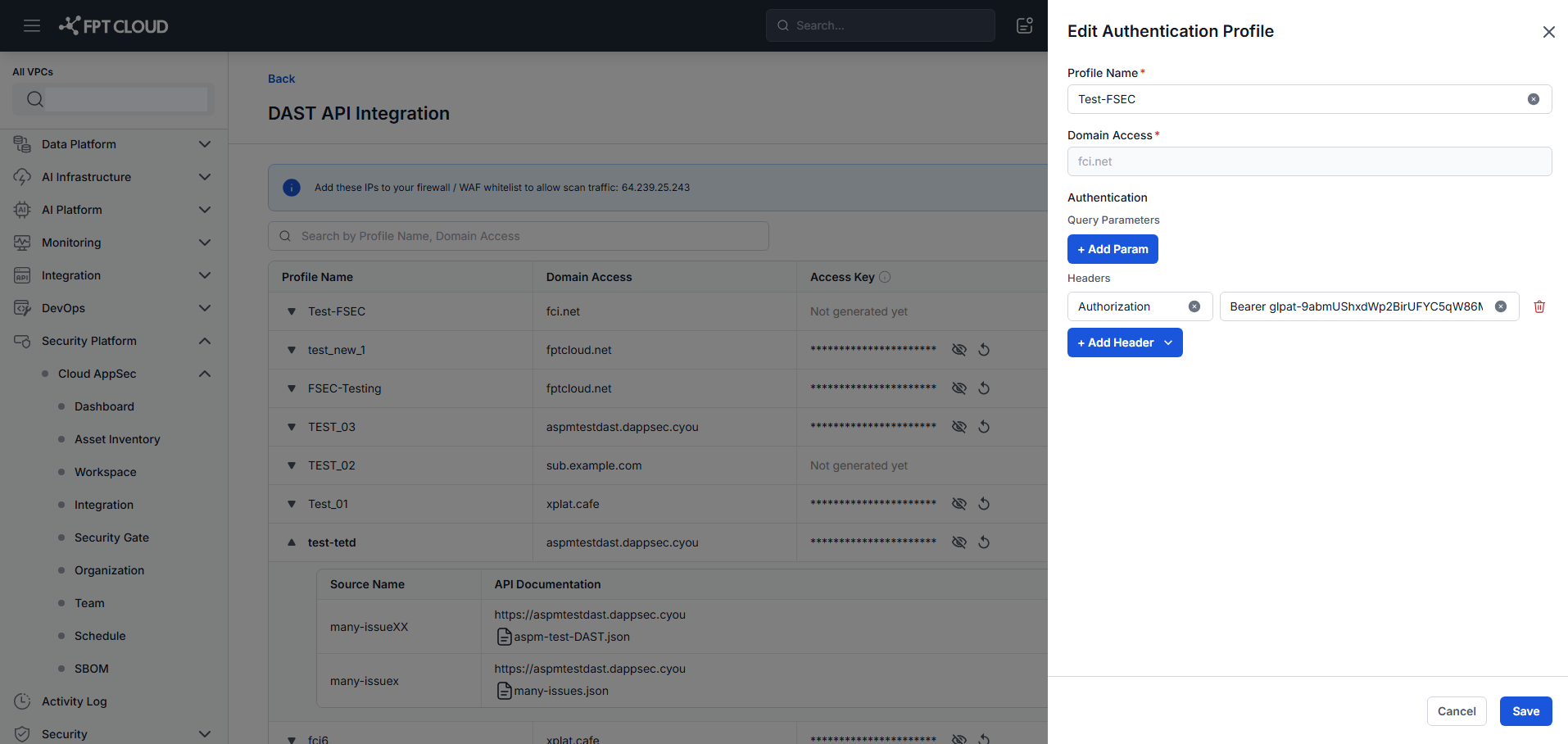Click the Security shield icon in sidebar
The width and height of the screenshot is (1568, 744).
coord(22,734)
